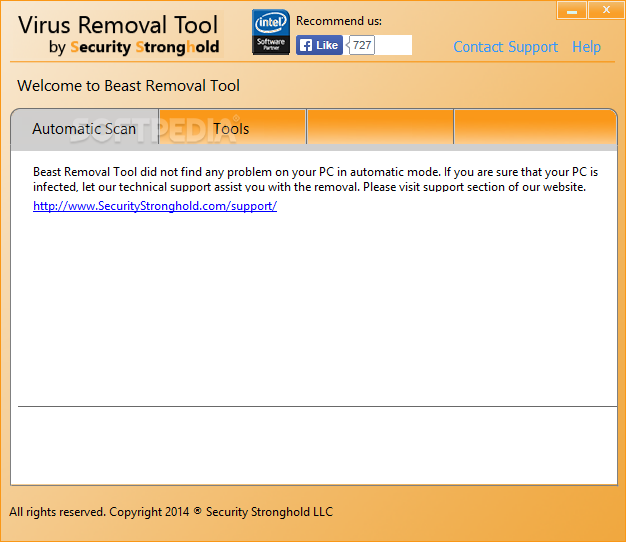Click the Intel Software Partner badge

tap(271, 32)
